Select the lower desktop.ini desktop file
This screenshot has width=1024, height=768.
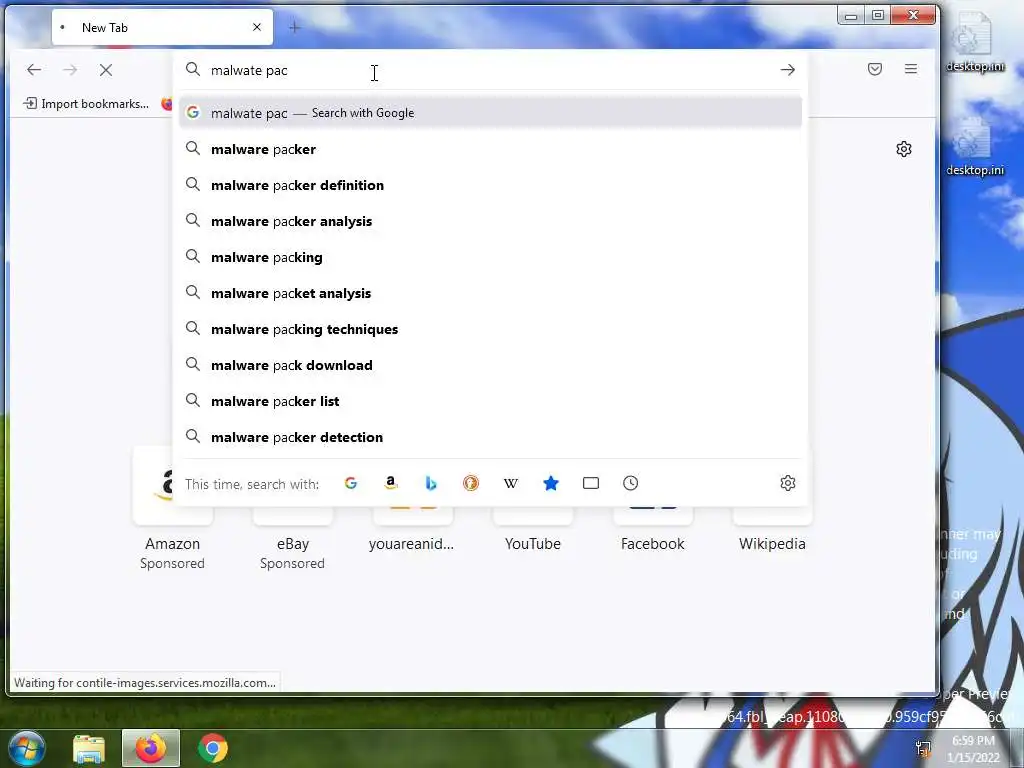(974, 146)
